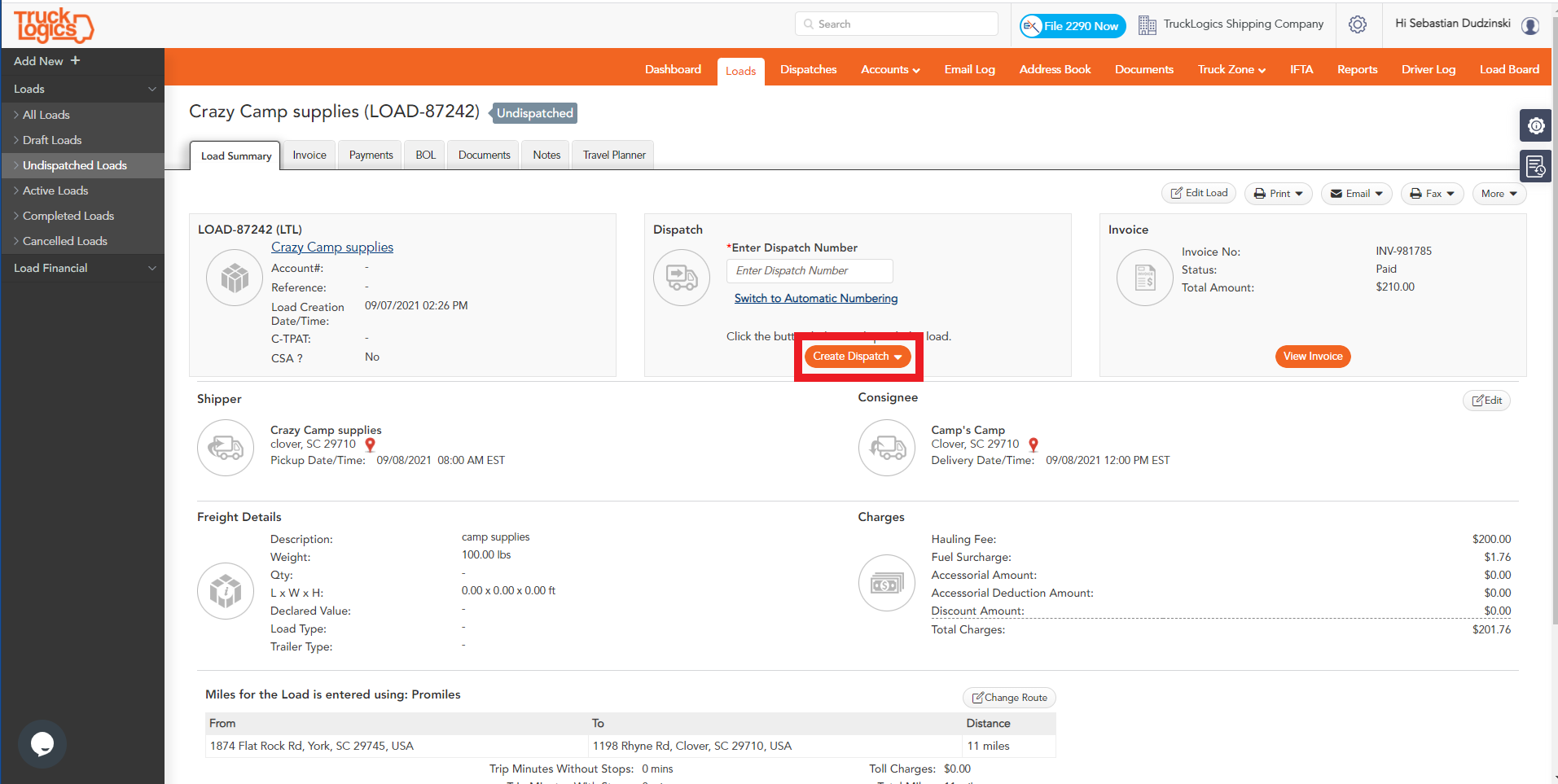Click the View Invoice button
This screenshot has width=1558, height=784.
coord(1313,357)
